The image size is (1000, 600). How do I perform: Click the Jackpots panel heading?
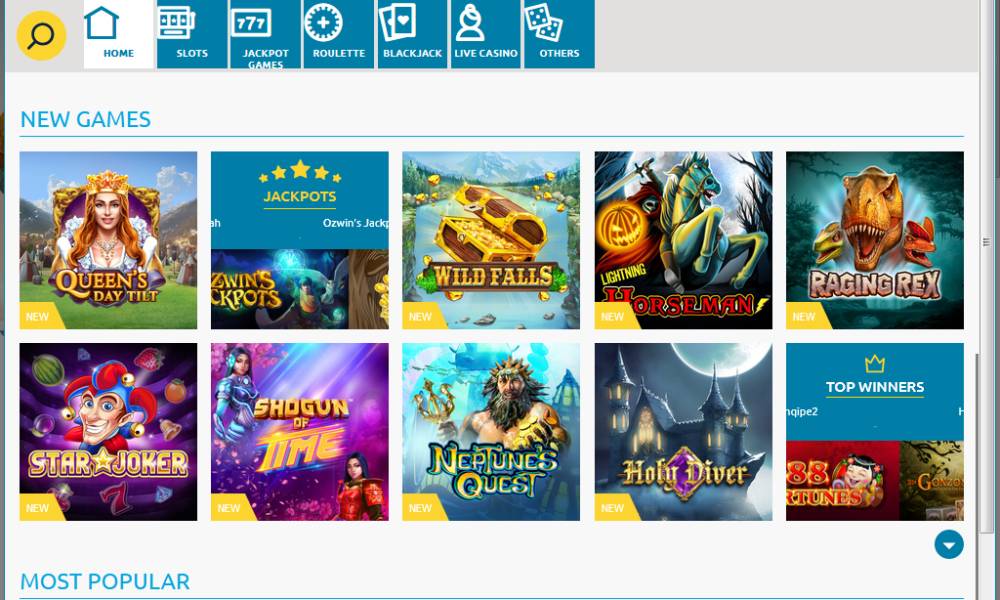coord(300,196)
